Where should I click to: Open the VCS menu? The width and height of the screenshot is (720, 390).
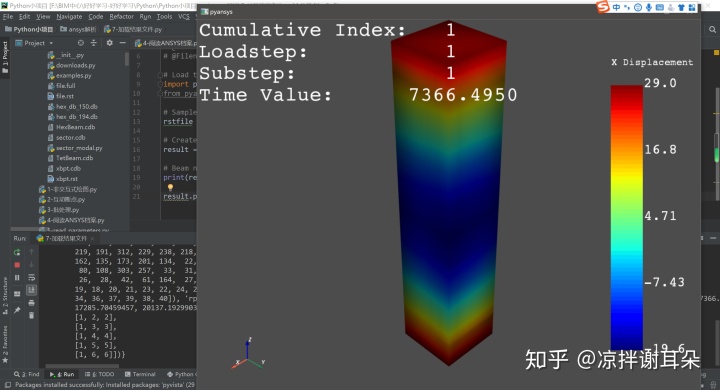[184, 17]
